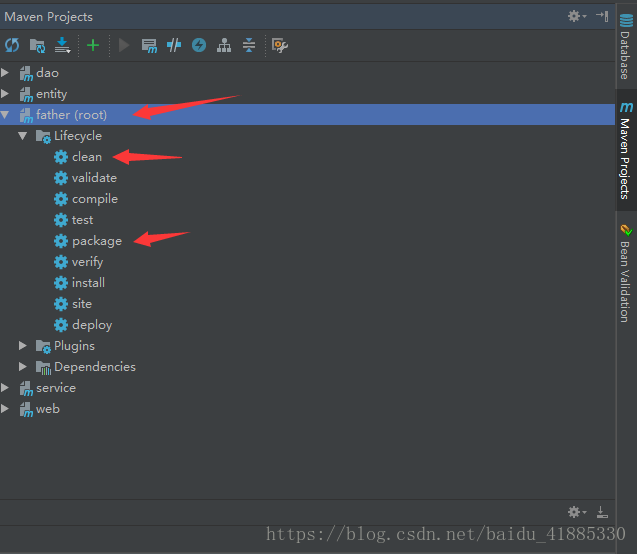Expand the entity module
Viewport: 637px width, 554px height.
tap(5, 94)
